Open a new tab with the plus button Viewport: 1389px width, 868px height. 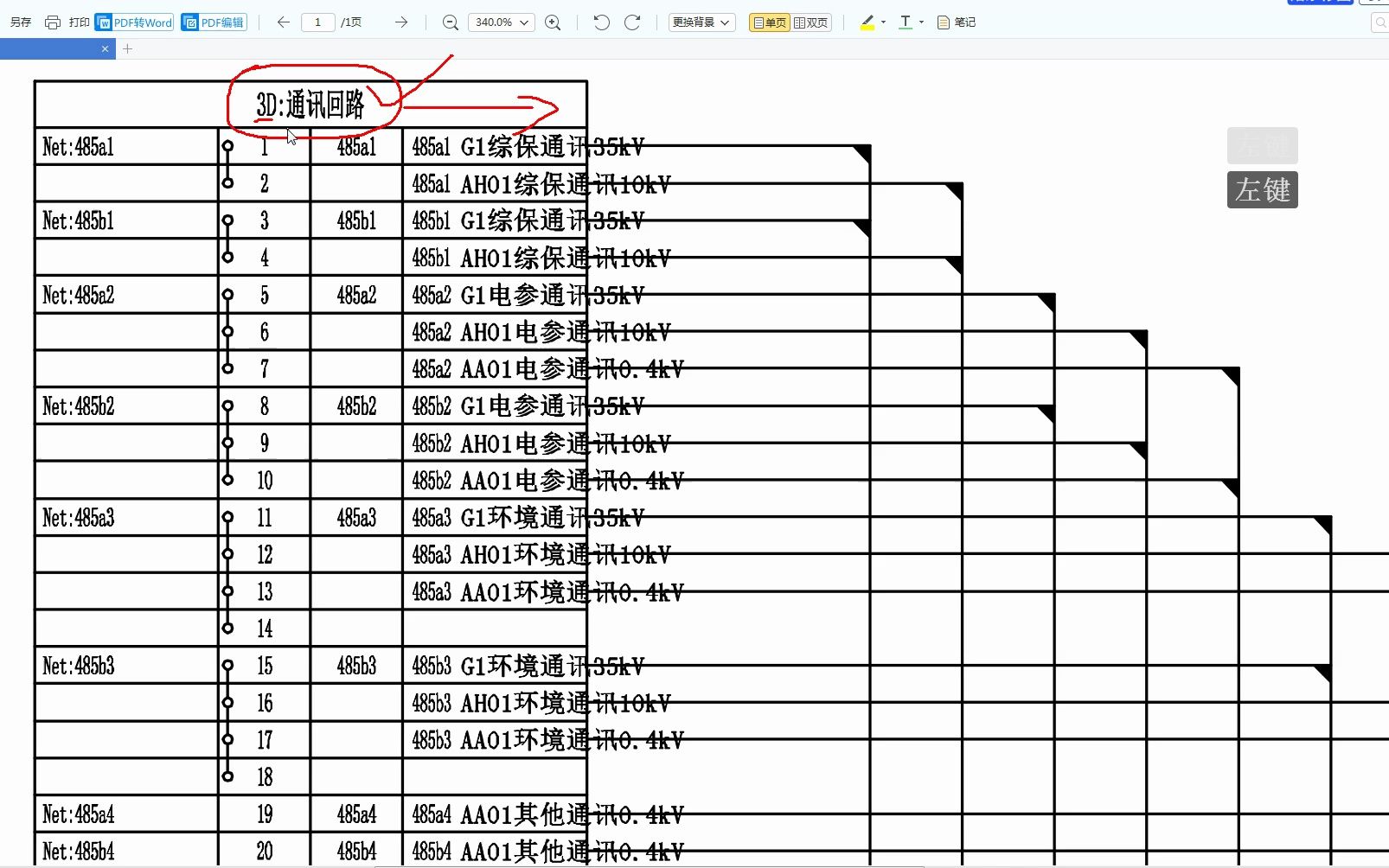(x=127, y=49)
